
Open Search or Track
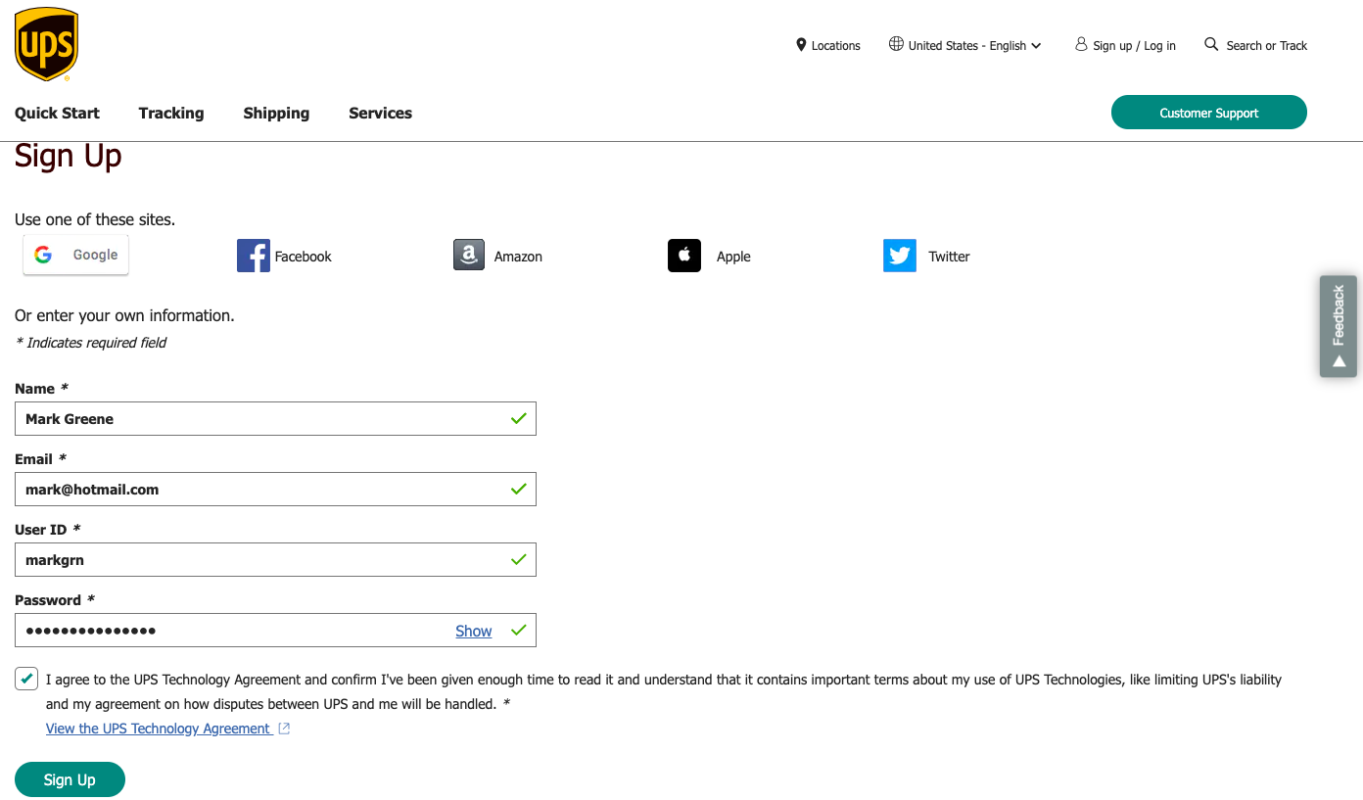pyautogui.click(x=1266, y=46)
